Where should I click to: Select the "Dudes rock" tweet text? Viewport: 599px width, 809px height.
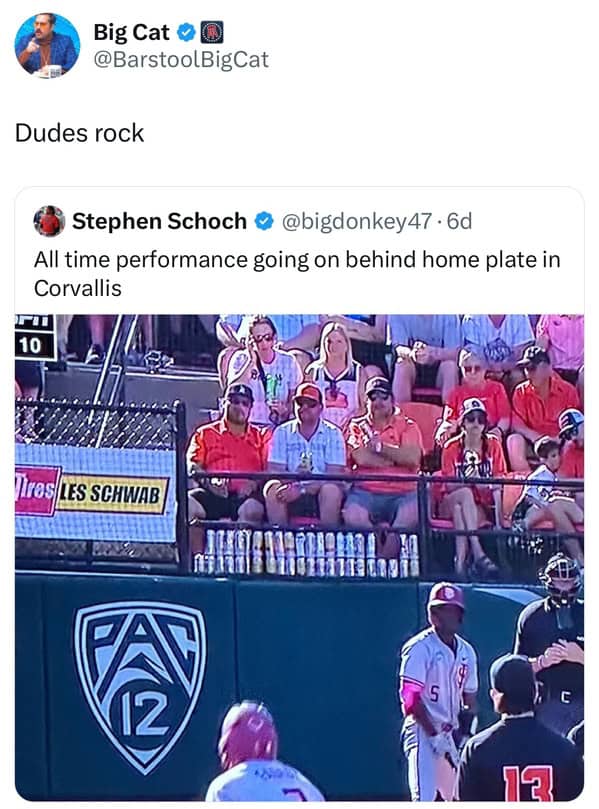[79, 133]
